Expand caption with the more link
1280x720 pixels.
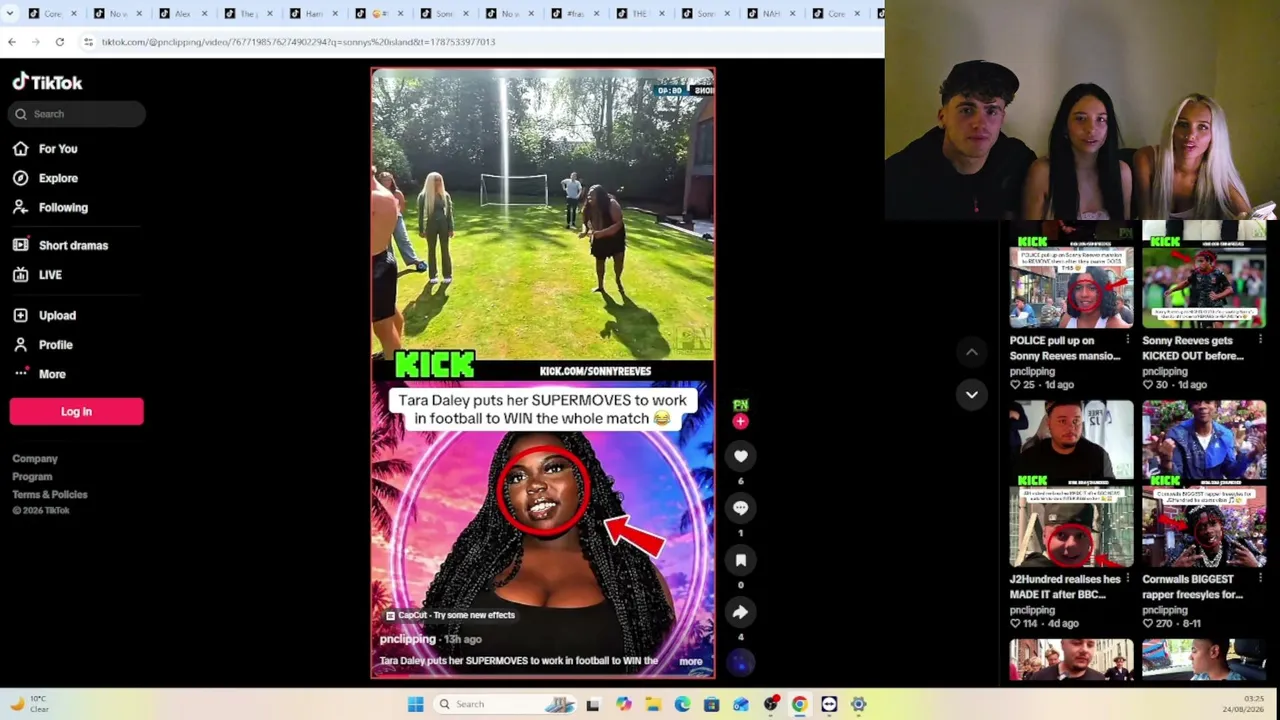click(691, 661)
